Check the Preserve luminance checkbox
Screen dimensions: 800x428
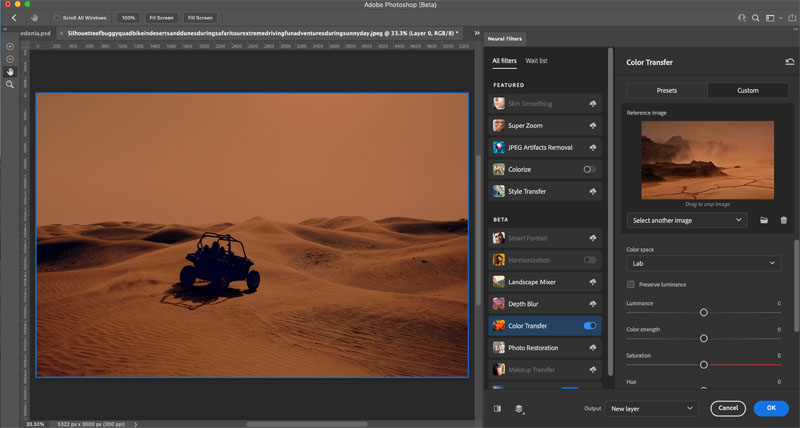(631, 284)
